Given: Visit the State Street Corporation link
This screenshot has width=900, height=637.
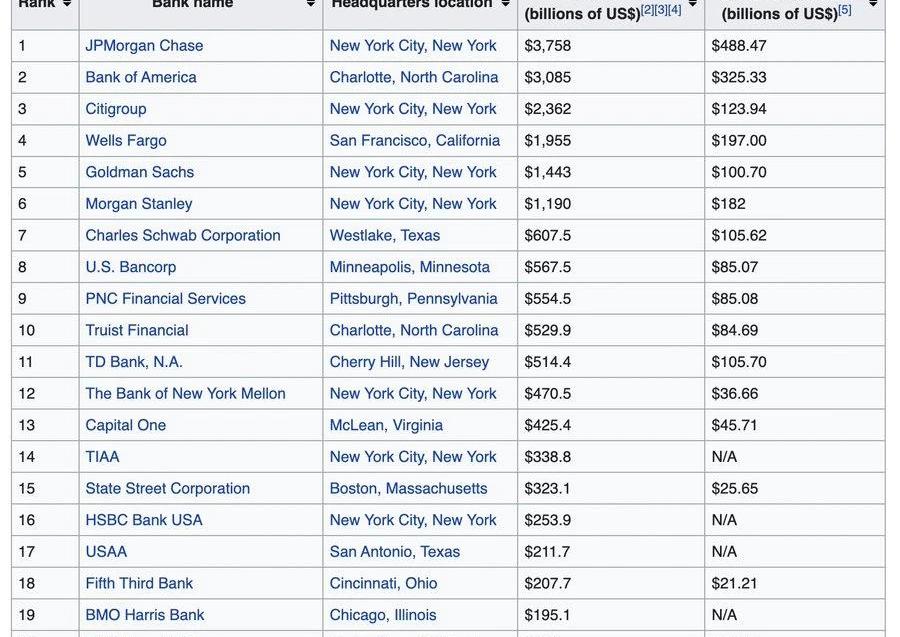Looking at the screenshot, I should (x=168, y=488).
